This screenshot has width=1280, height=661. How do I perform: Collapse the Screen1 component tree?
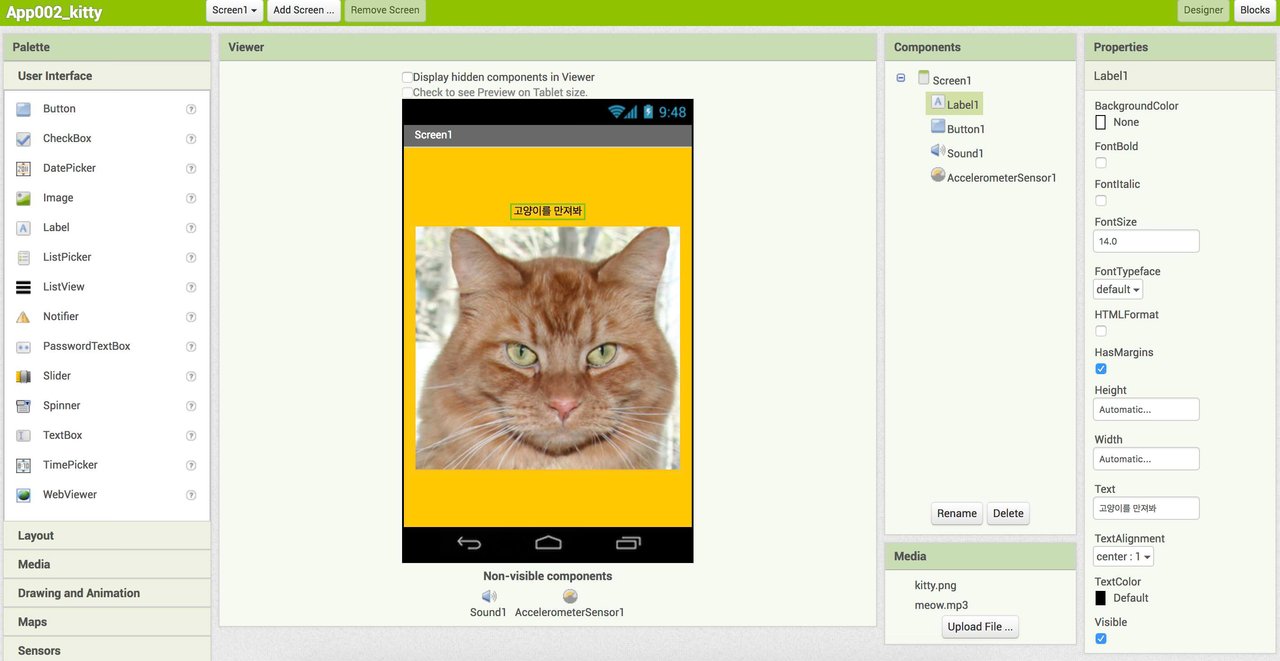pyautogui.click(x=901, y=78)
